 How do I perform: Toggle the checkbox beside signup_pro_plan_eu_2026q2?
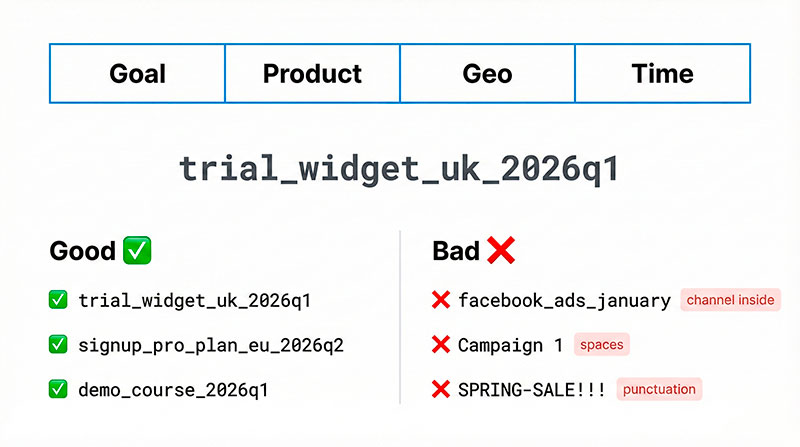point(58,345)
